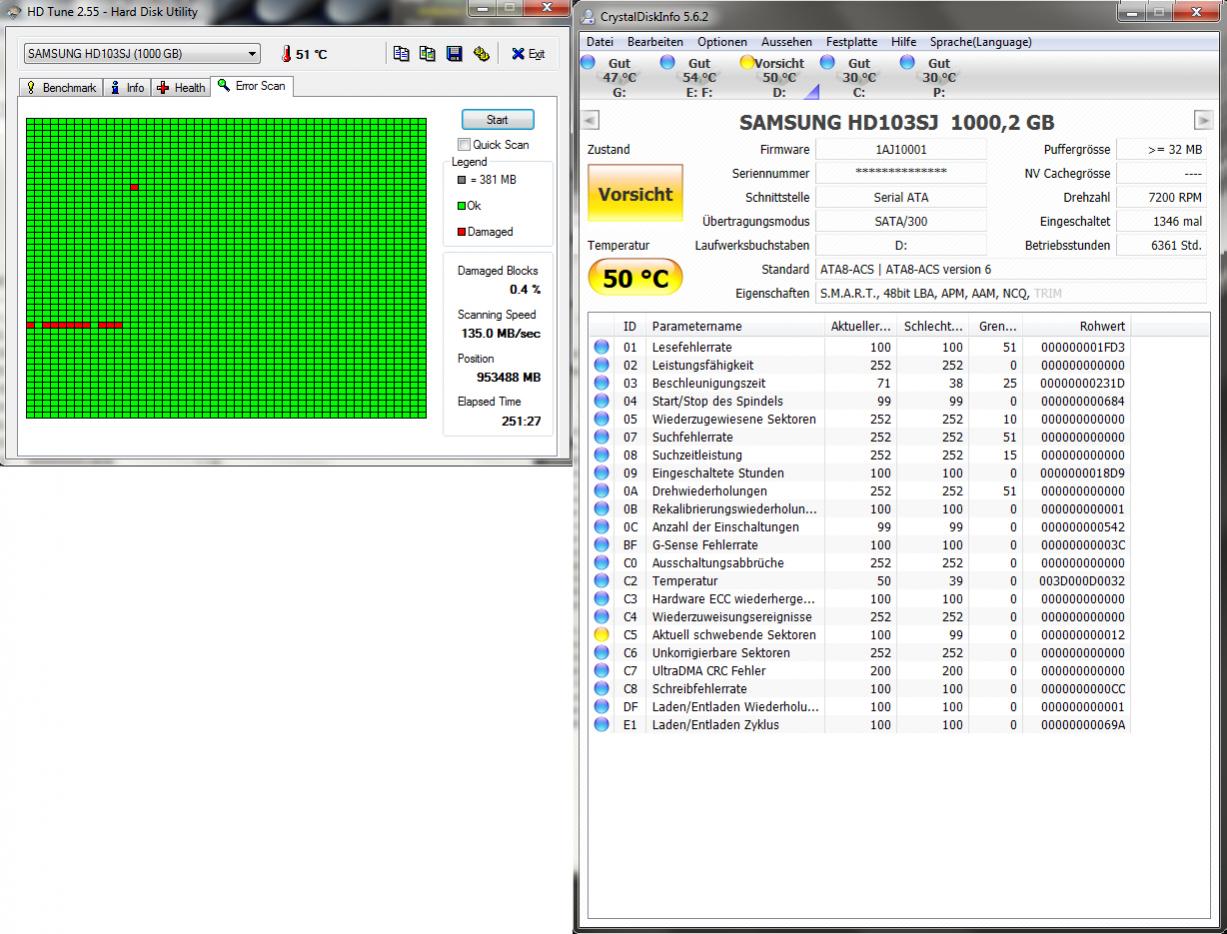Click status orb for UltraDMA CRC Fehler
Viewport: 1227px width, 934px height.
click(x=602, y=671)
